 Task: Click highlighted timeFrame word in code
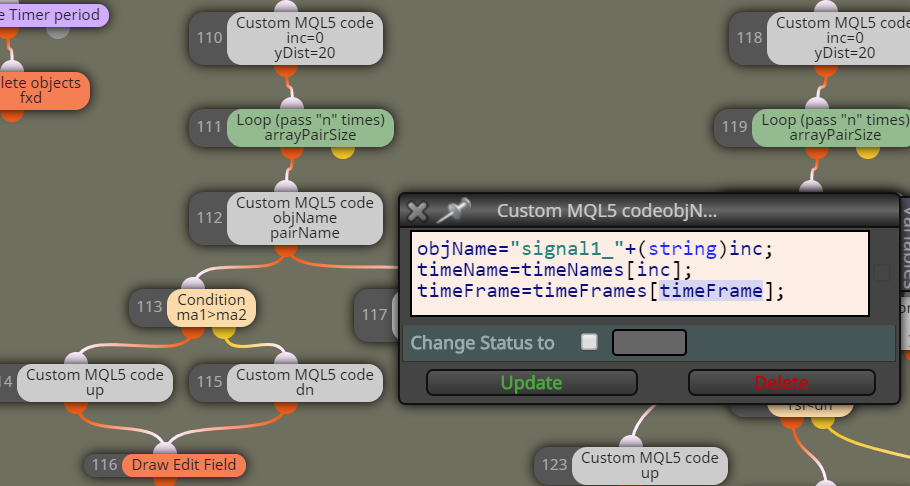click(711, 290)
